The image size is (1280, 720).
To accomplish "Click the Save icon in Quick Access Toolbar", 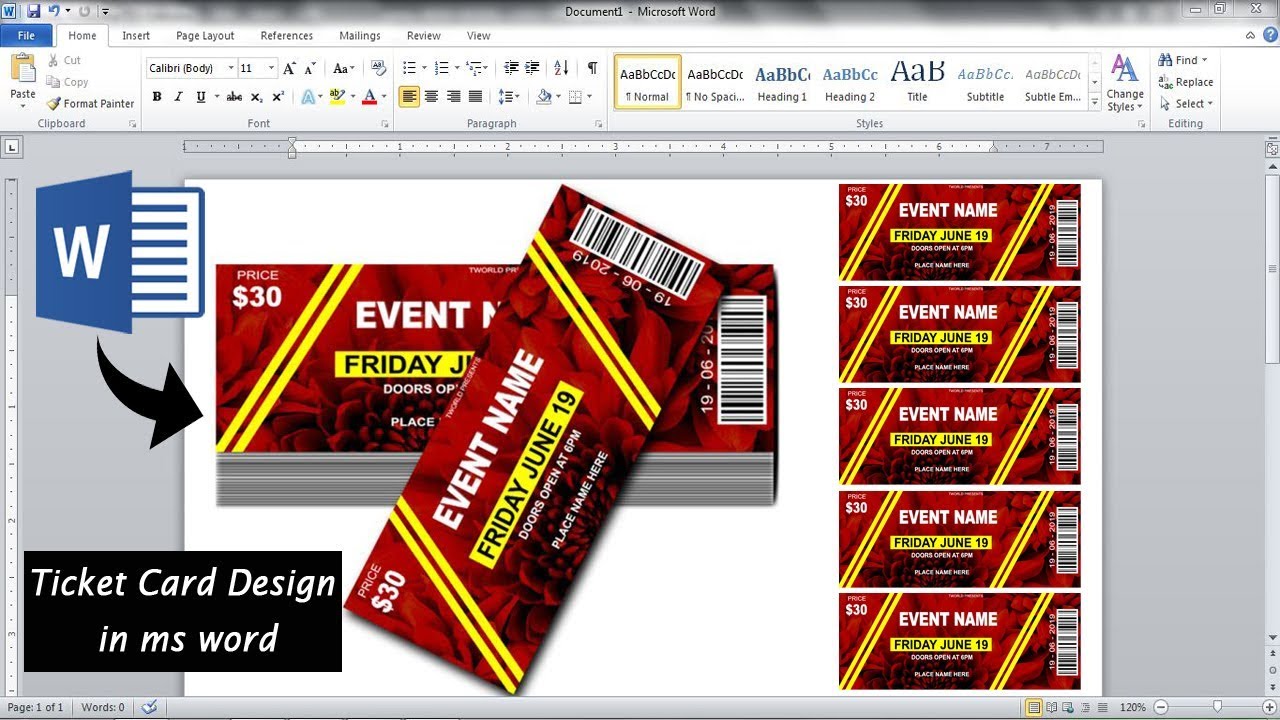I will click(33, 11).
